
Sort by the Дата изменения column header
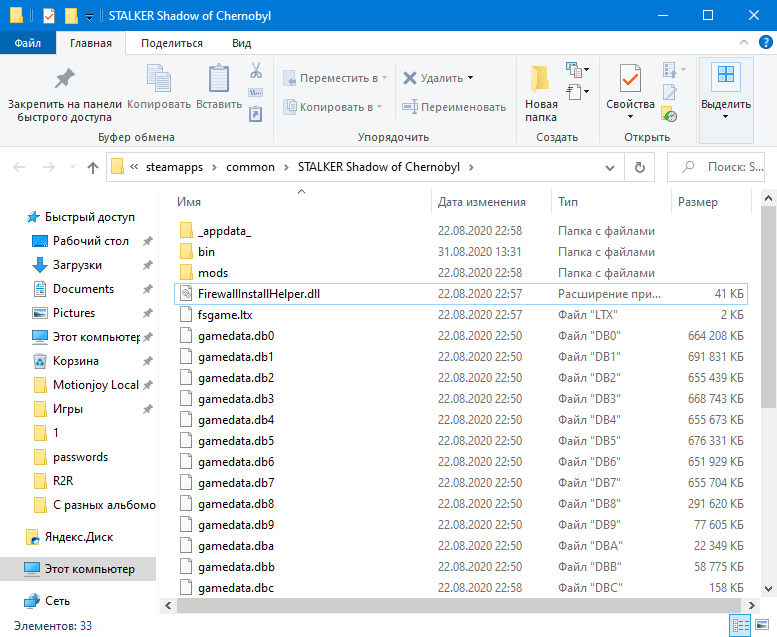(491, 202)
